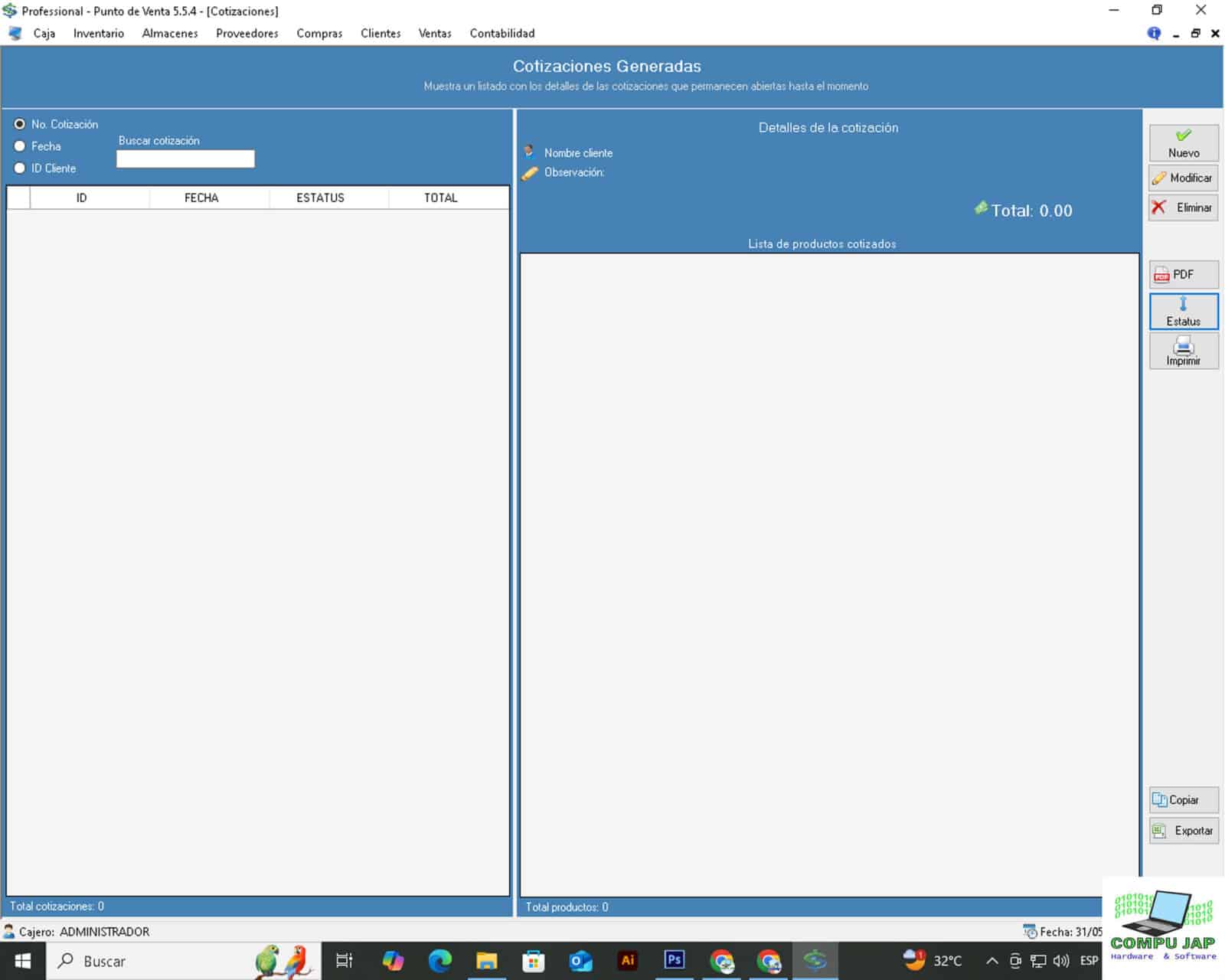The image size is (1225, 980).
Task: Open the taskbar Buscar search box
Action: pos(184,961)
